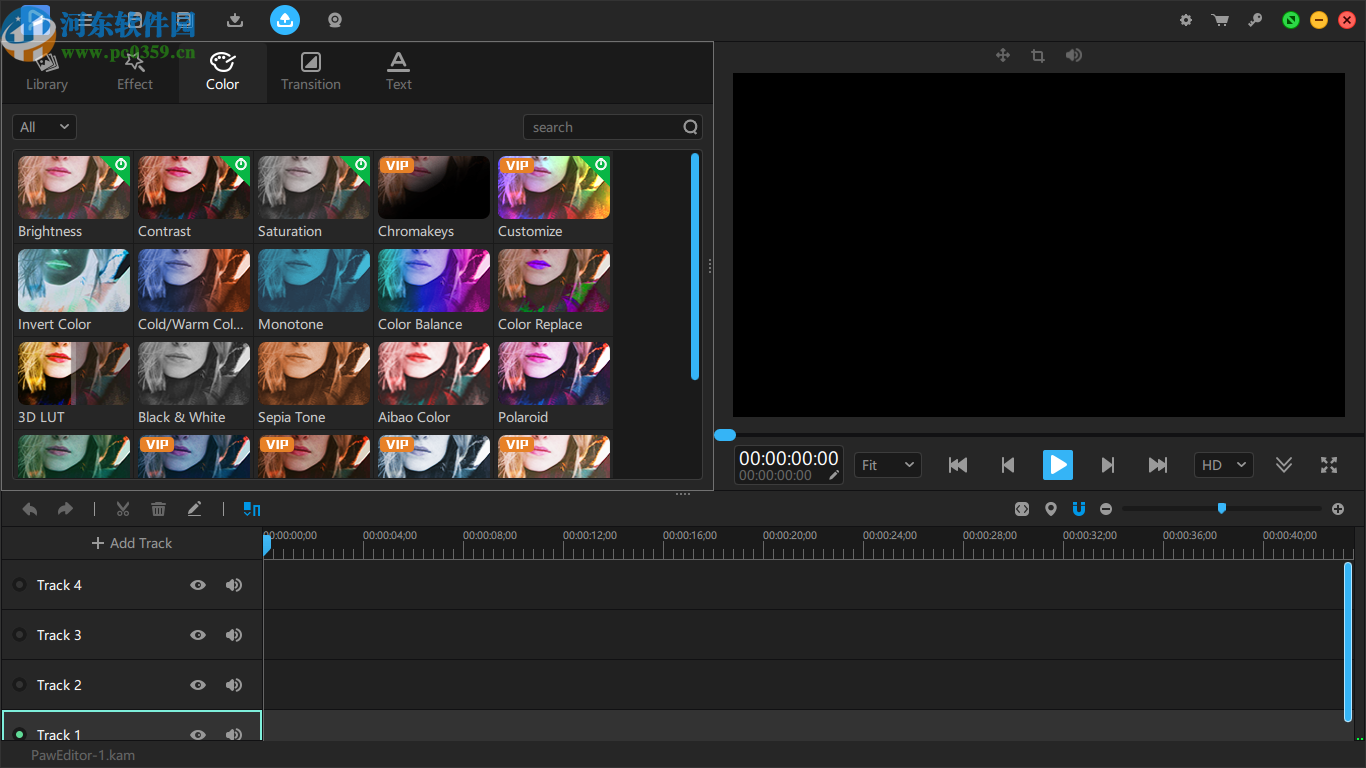Add a marker with the pin icon
1366x768 pixels.
pyautogui.click(x=1050, y=509)
